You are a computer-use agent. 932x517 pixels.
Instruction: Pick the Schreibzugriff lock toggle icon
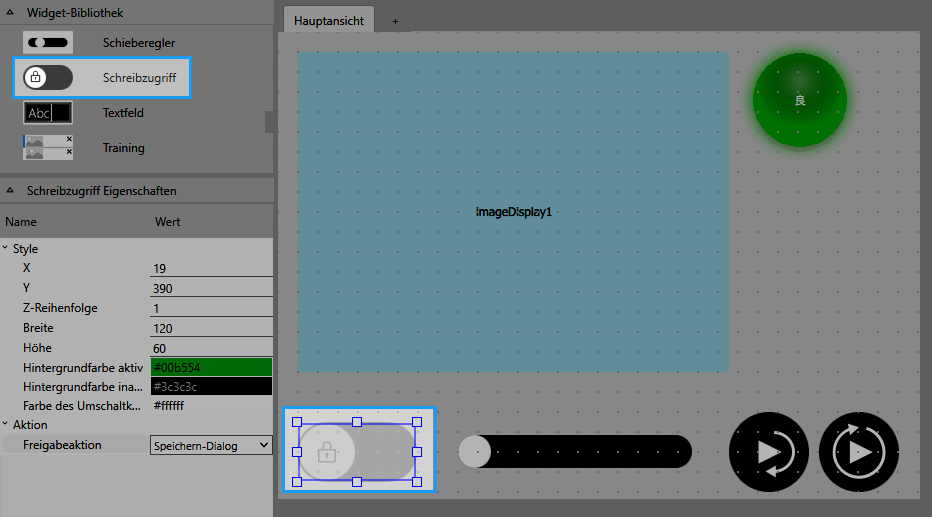coord(48,77)
